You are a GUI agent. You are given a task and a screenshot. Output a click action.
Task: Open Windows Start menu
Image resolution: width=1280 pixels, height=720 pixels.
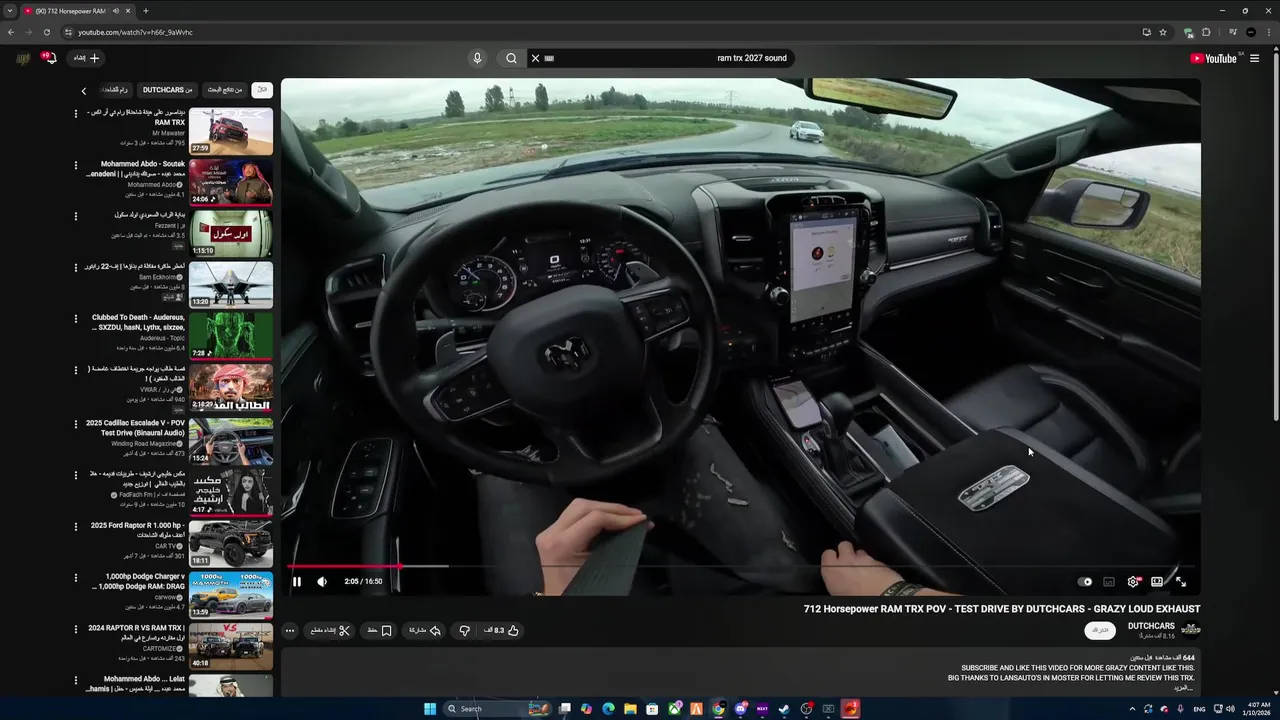430,709
